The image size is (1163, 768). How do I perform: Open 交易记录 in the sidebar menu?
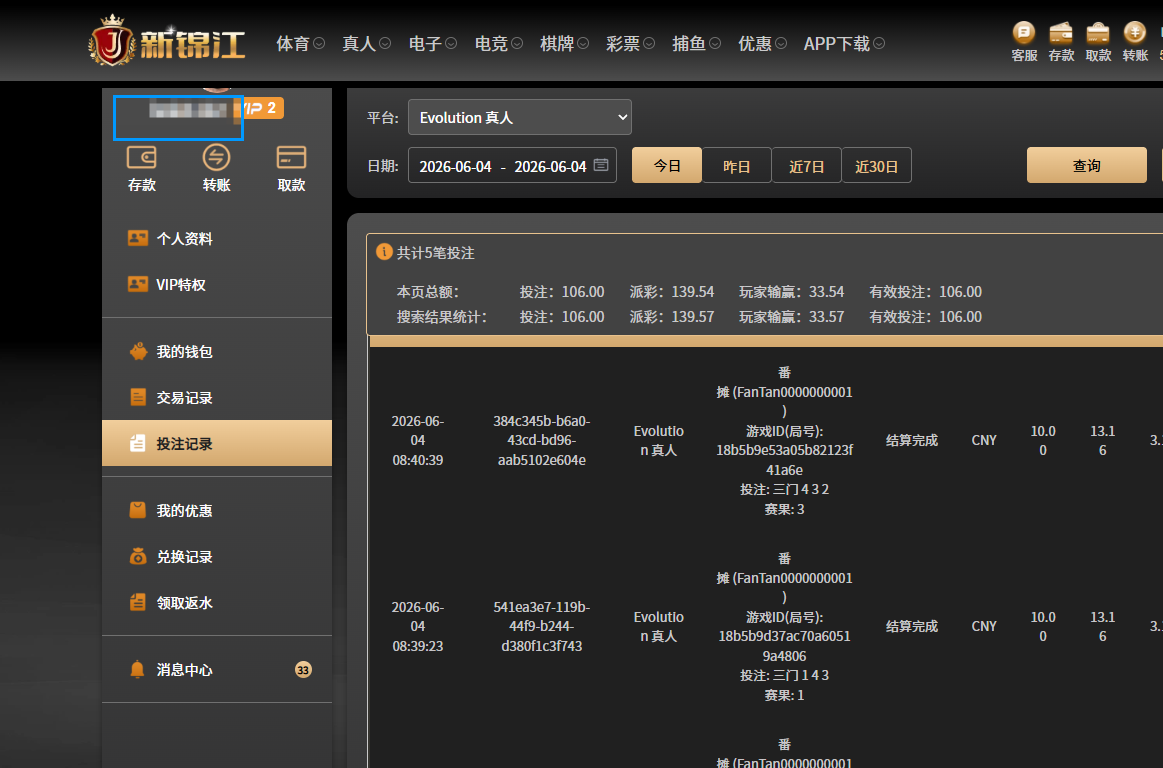tap(217, 397)
